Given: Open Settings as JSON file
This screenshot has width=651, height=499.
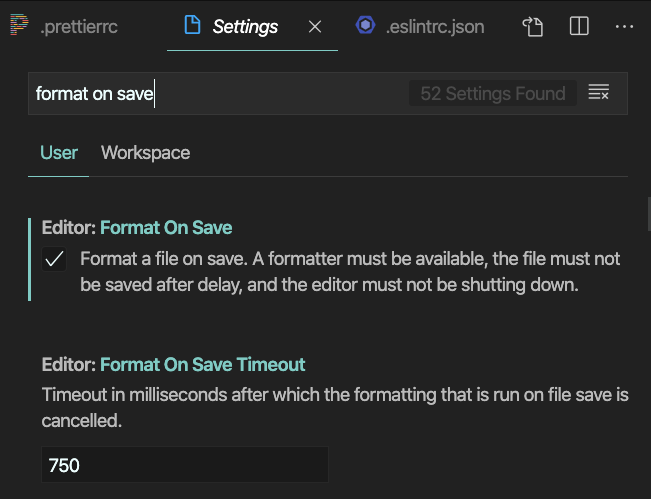Looking at the screenshot, I should coord(533,27).
